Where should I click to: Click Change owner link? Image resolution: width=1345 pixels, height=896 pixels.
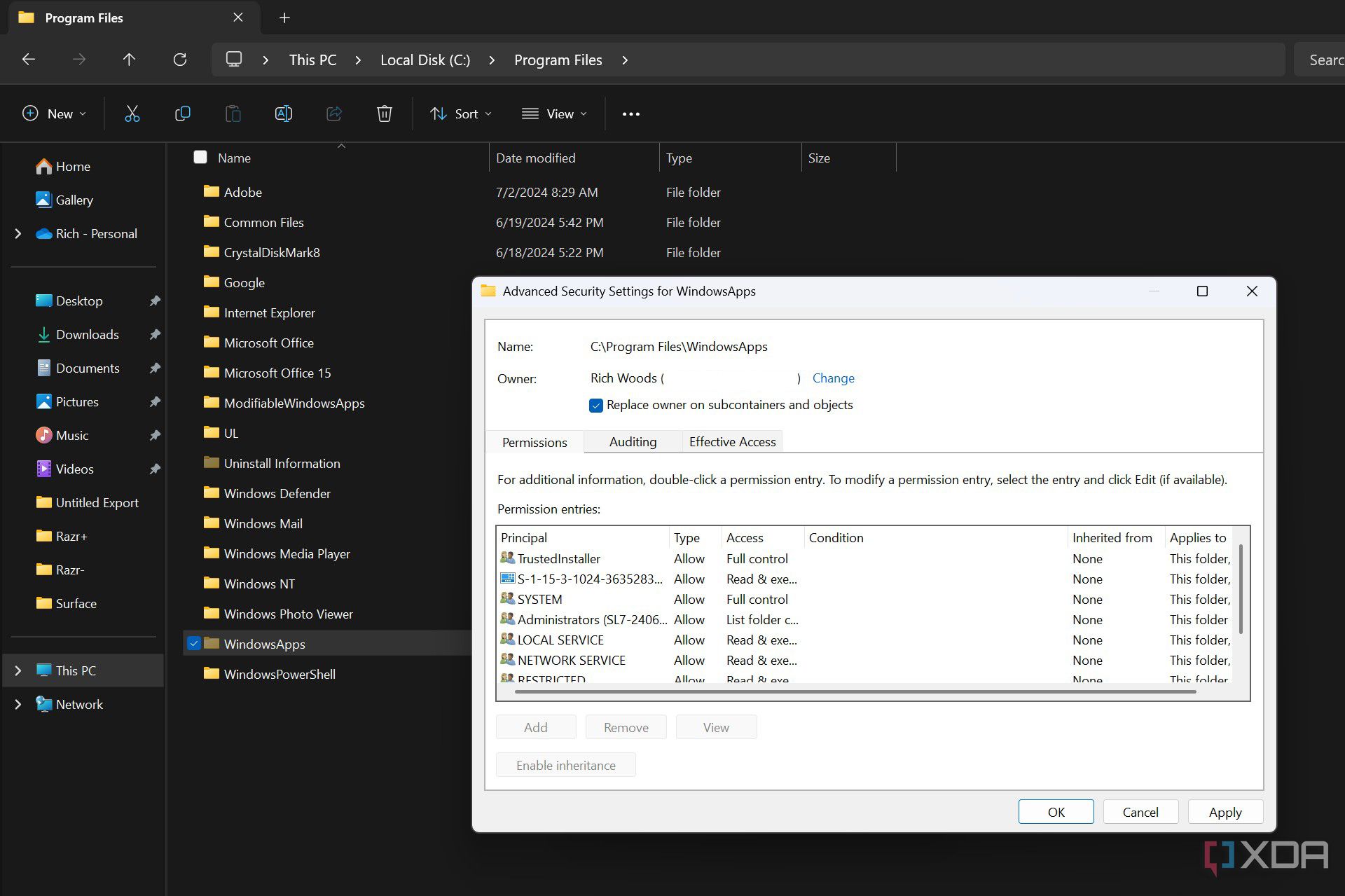coord(833,377)
